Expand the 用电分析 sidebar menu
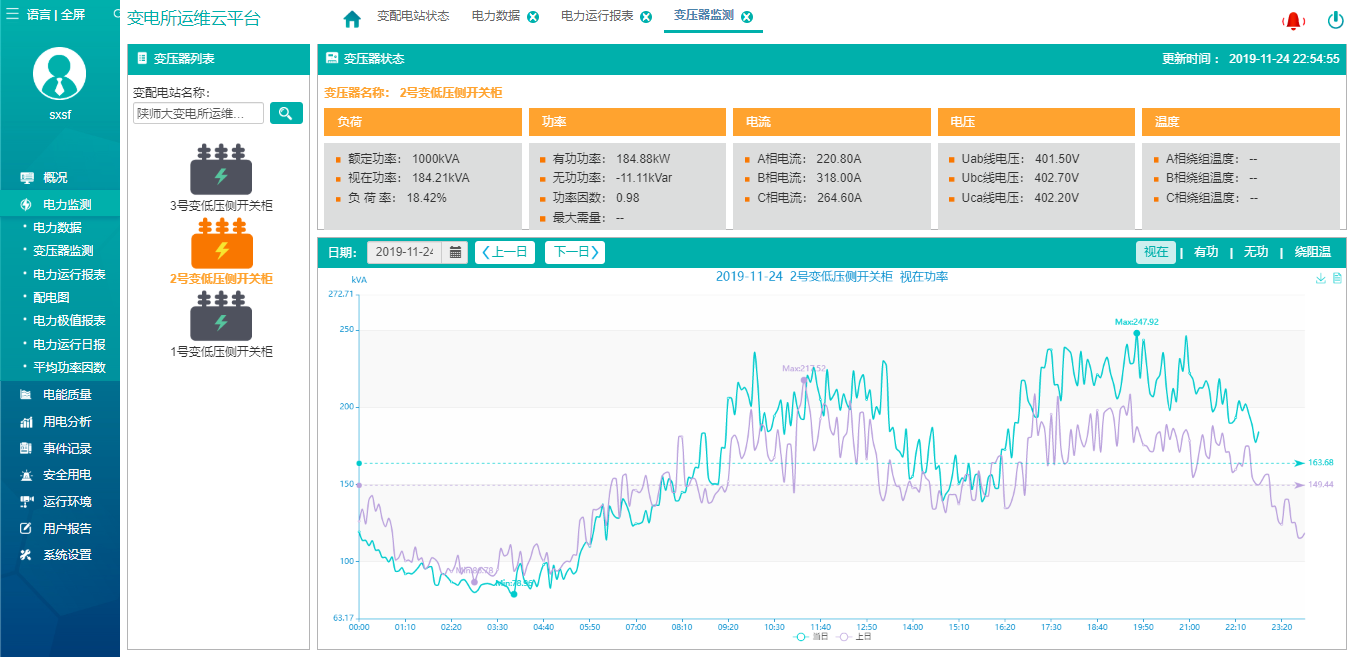The height and width of the screenshot is (657, 1360). (x=67, y=422)
